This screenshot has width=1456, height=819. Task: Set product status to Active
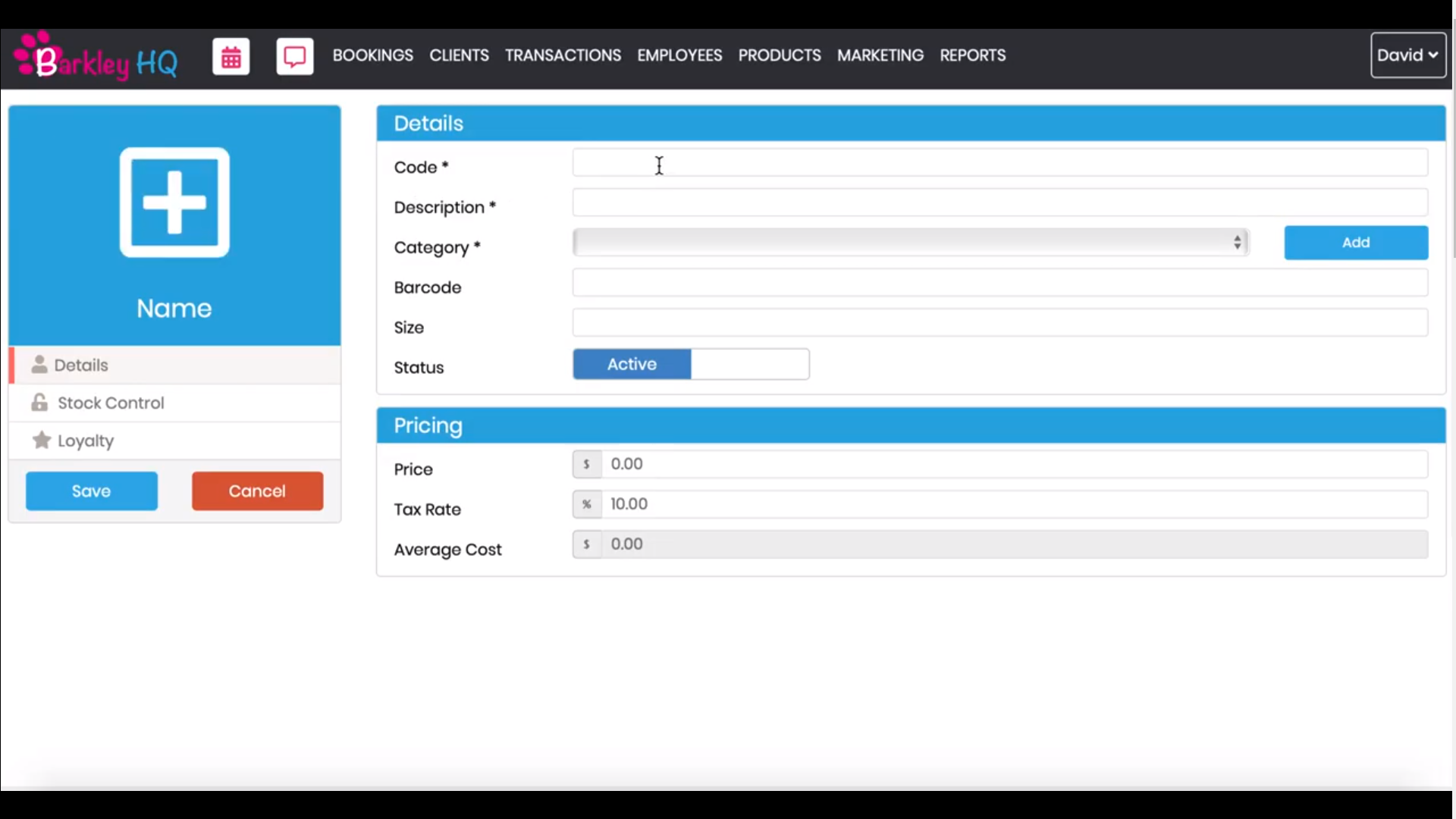632,364
